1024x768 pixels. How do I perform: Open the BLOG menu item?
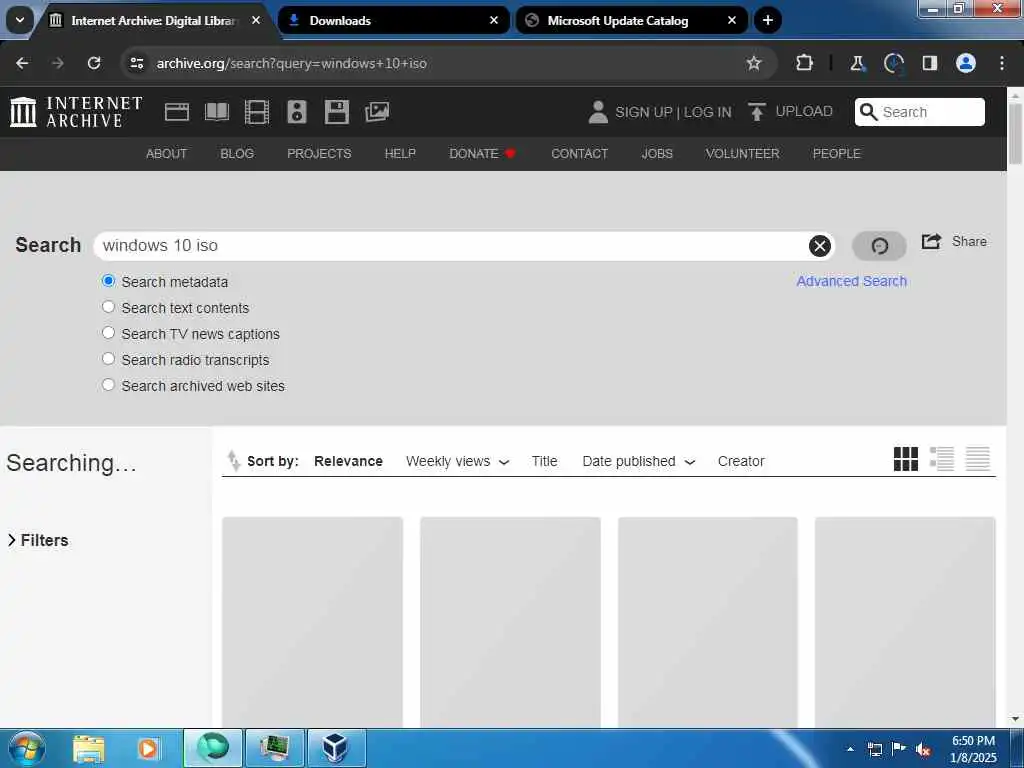click(x=237, y=153)
